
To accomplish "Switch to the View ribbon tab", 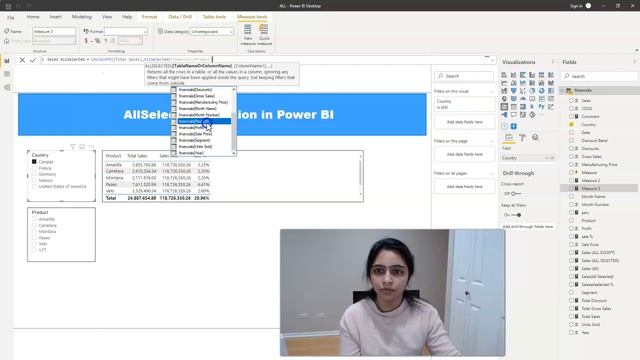I will (107, 17).
